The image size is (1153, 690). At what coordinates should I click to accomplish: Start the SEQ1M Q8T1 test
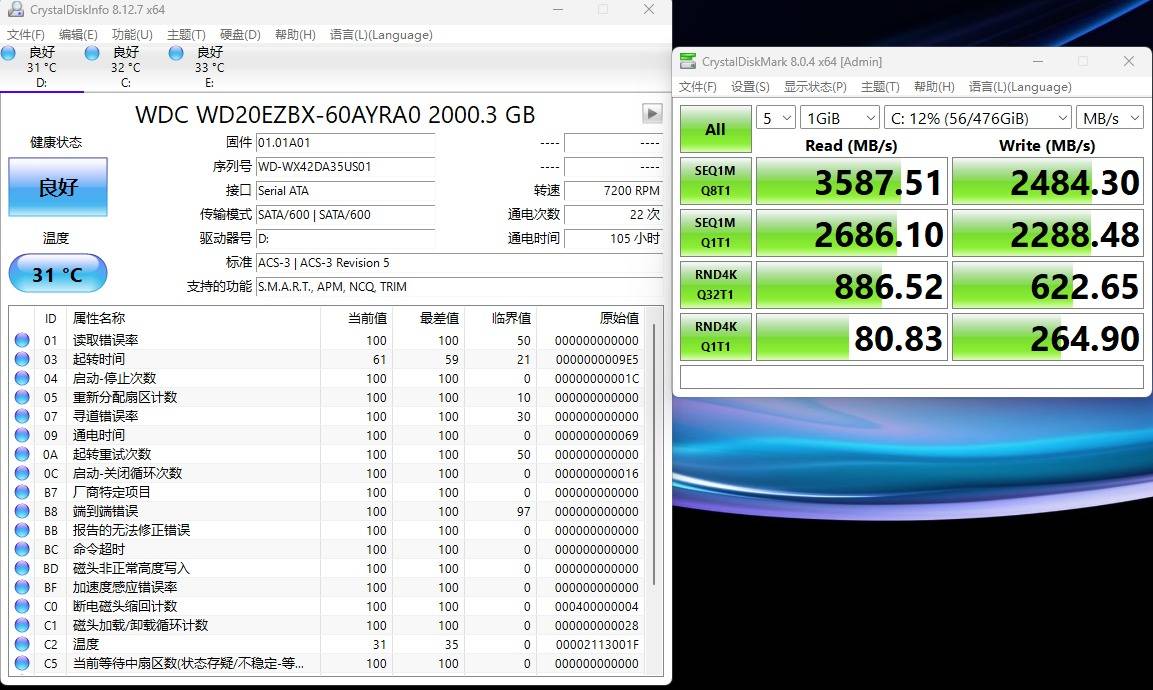tap(715, 182)
